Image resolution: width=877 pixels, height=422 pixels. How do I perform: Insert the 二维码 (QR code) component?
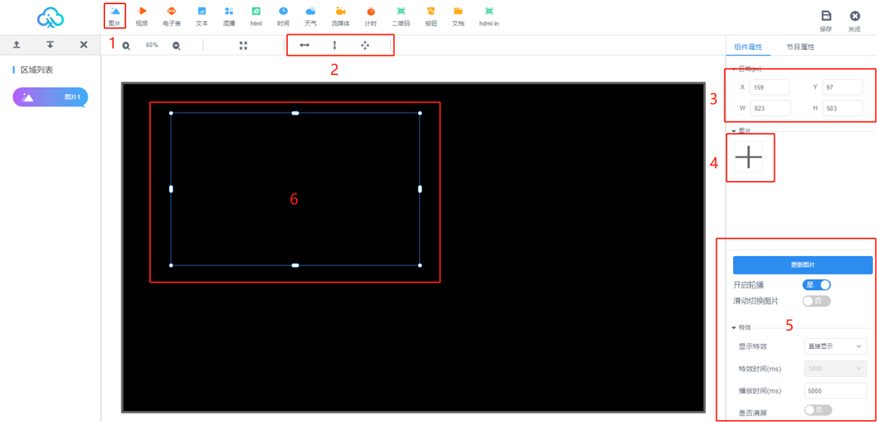(400, 14)
